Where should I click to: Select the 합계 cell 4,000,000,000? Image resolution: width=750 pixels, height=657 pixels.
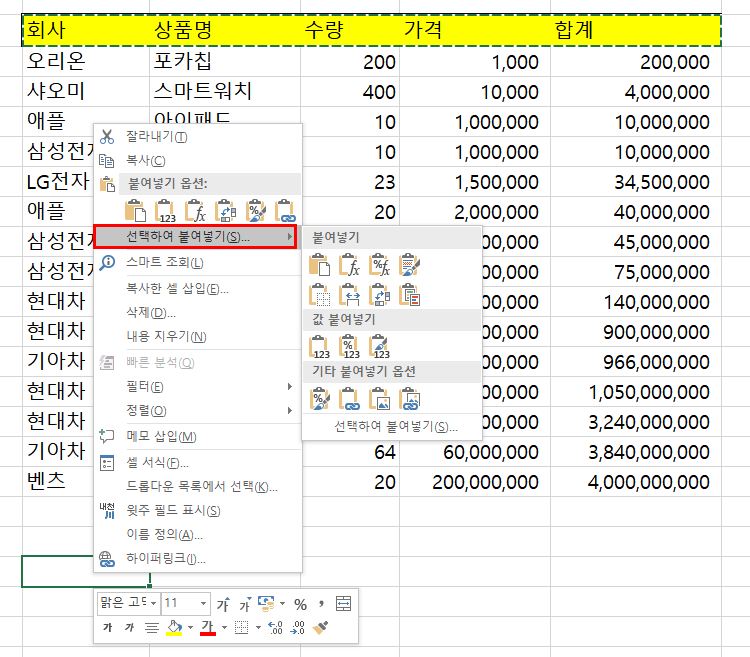[x=636, y=482]
